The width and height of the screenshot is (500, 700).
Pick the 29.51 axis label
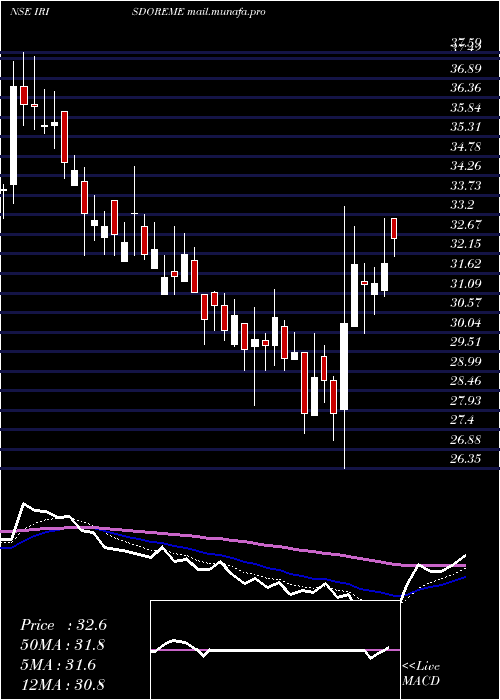click(x=466, y=342)
